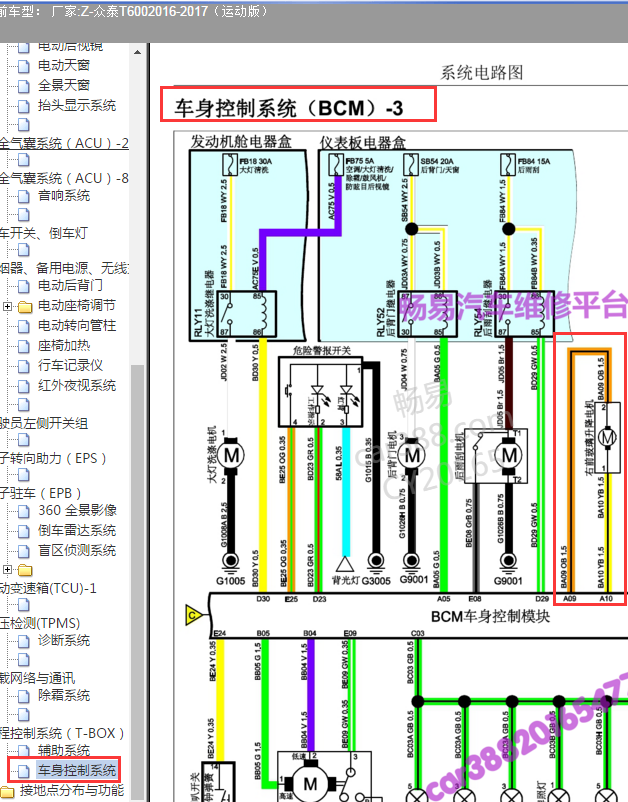Click document icon beside 盲区侦测系统

click(x=24, y=551)
